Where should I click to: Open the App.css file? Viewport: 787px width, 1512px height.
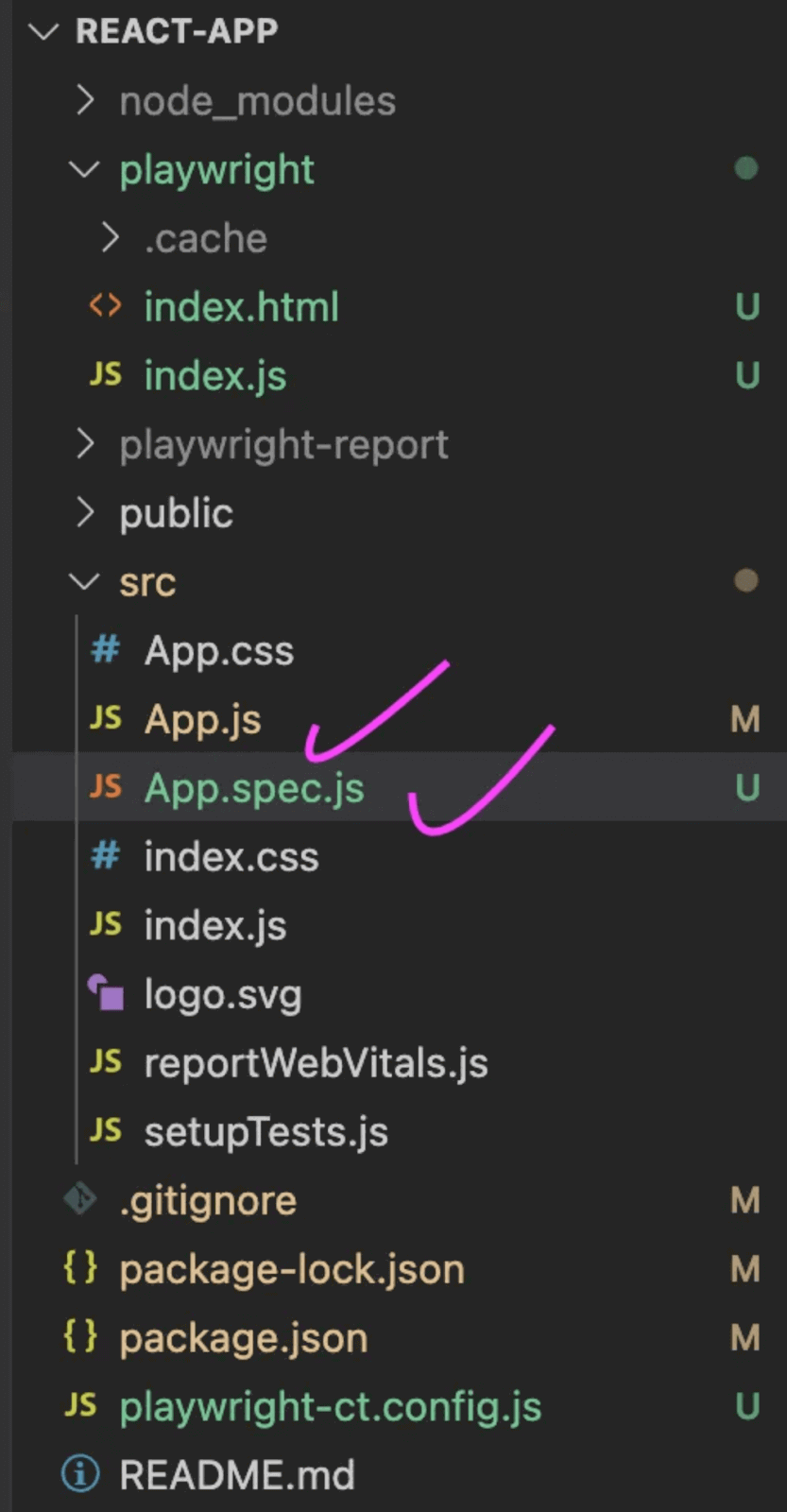[219, 651]
